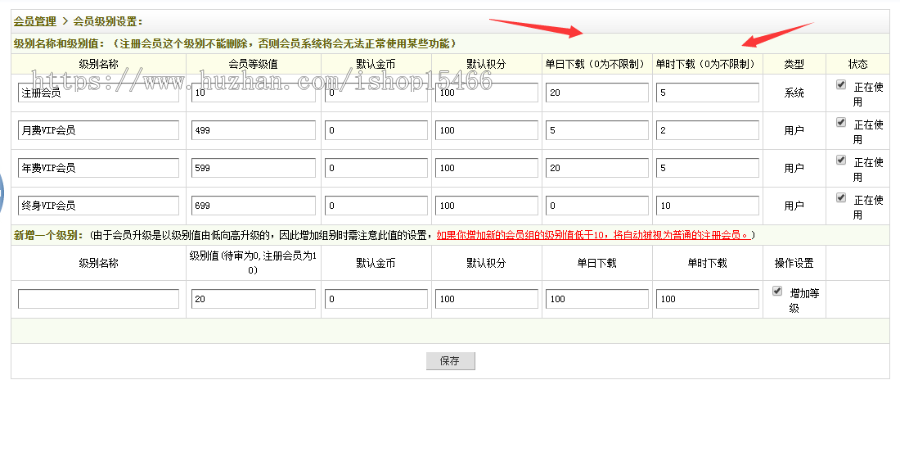Focus new level row 单时下载 field
This screenshot has height=457, width=900.
tap(706, 299)
